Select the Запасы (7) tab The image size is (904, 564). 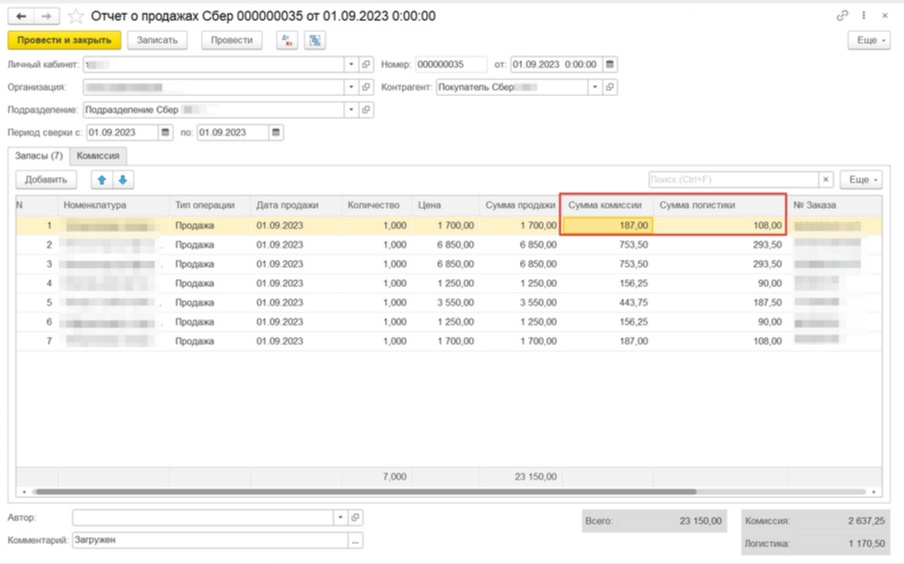pyautogui.click(x=39, y=156)
